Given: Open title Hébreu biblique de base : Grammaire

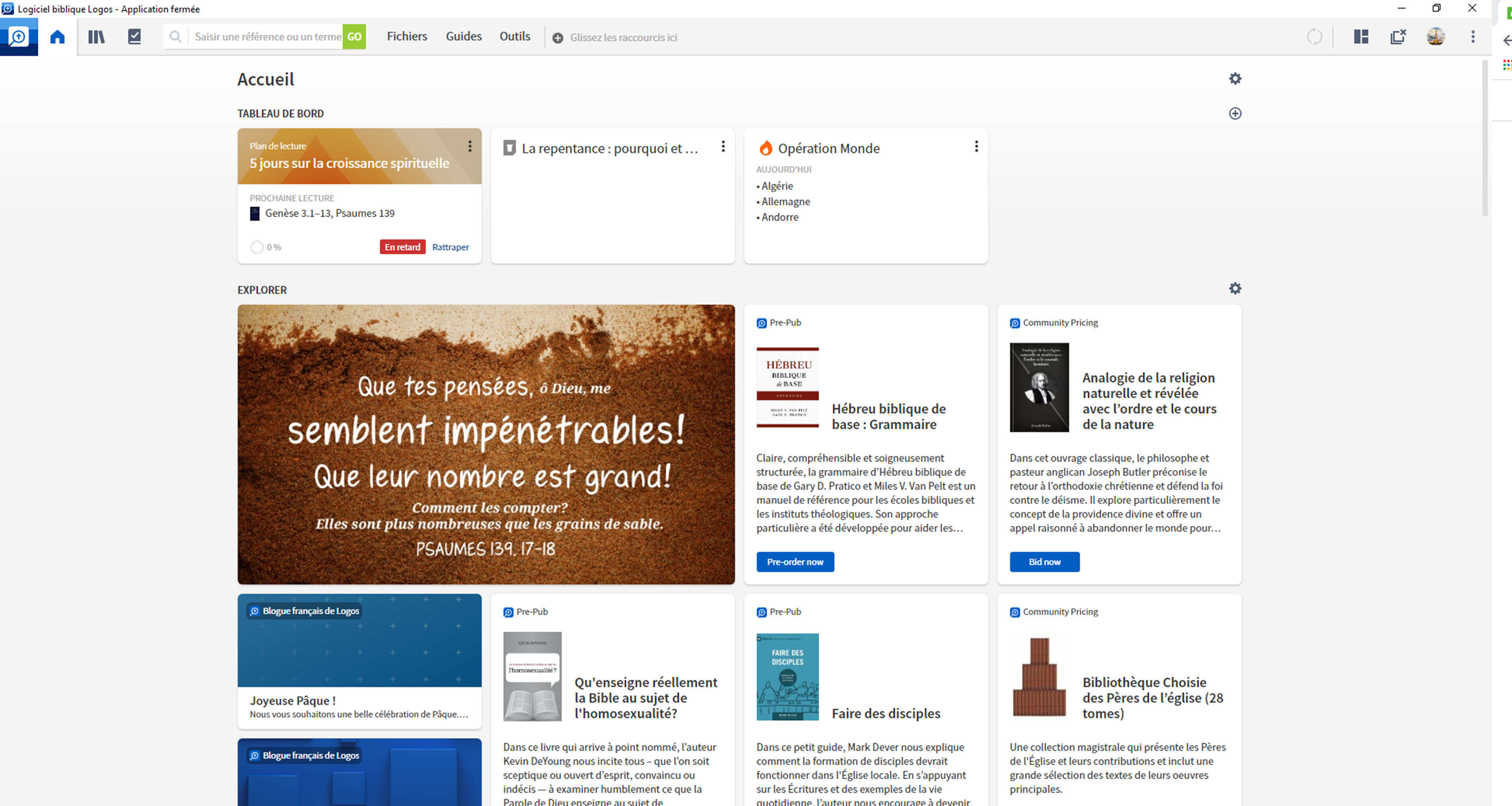Looking at the screenshot, I should click(x=889, y=416).
